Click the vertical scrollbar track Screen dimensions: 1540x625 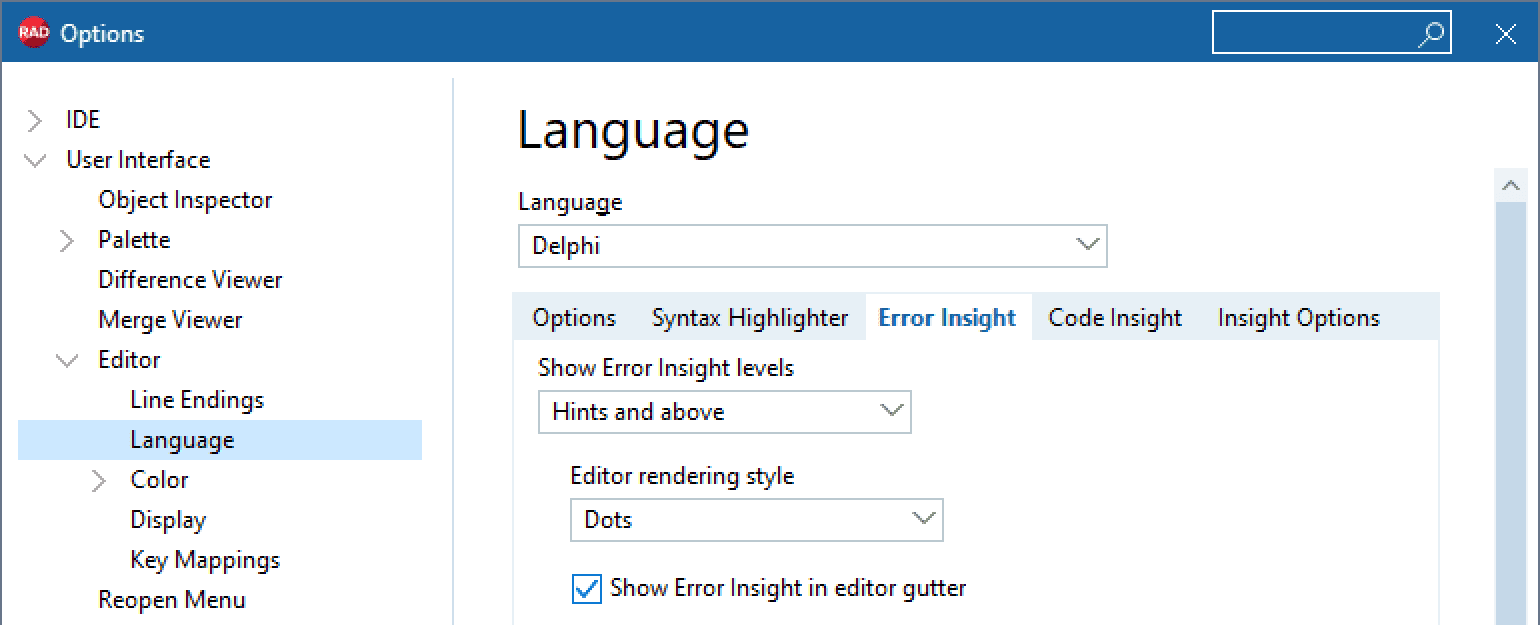tap(1510, 415)
